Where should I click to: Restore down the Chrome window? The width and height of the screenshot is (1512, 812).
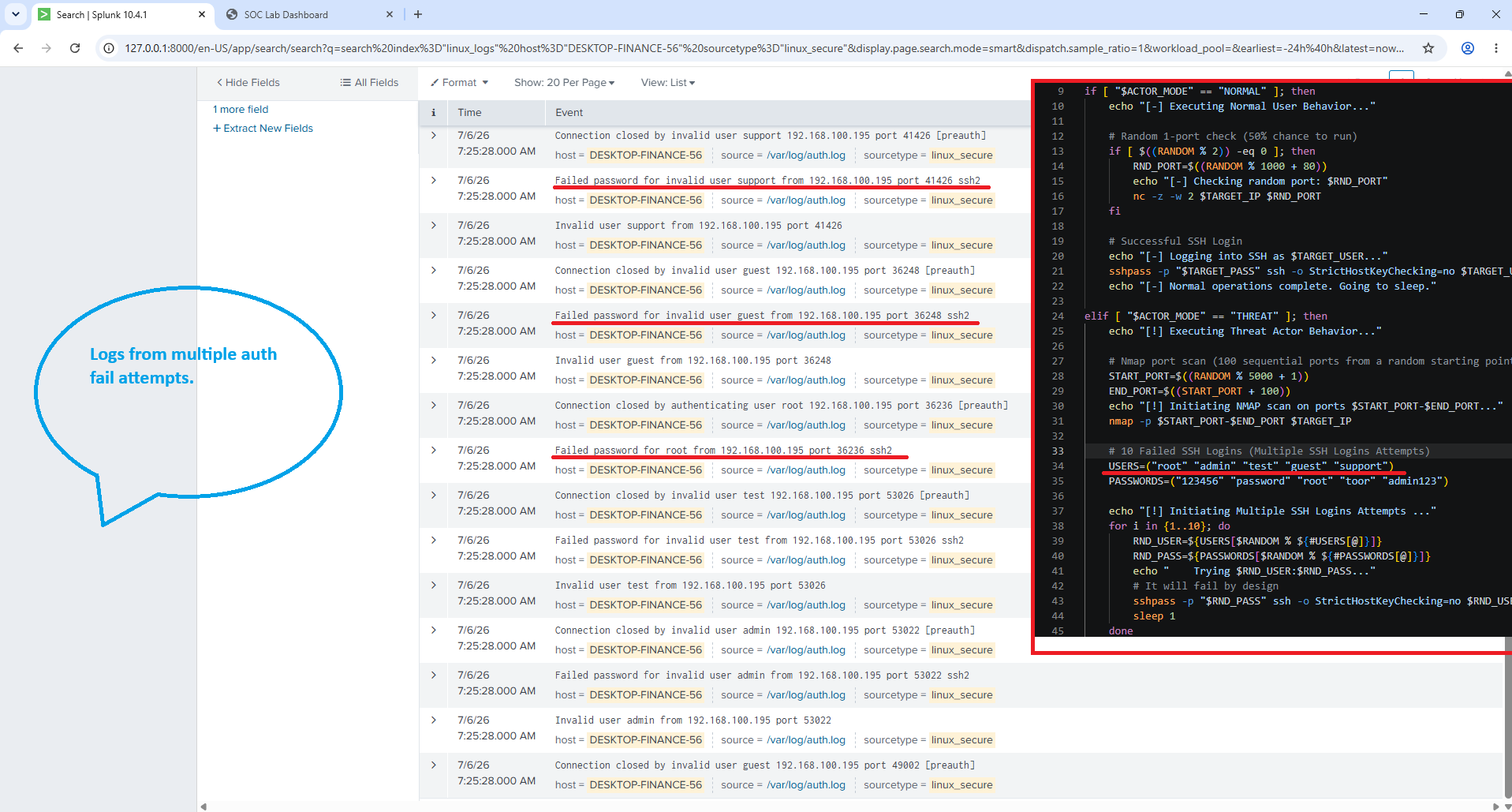tap(1460, 14)
